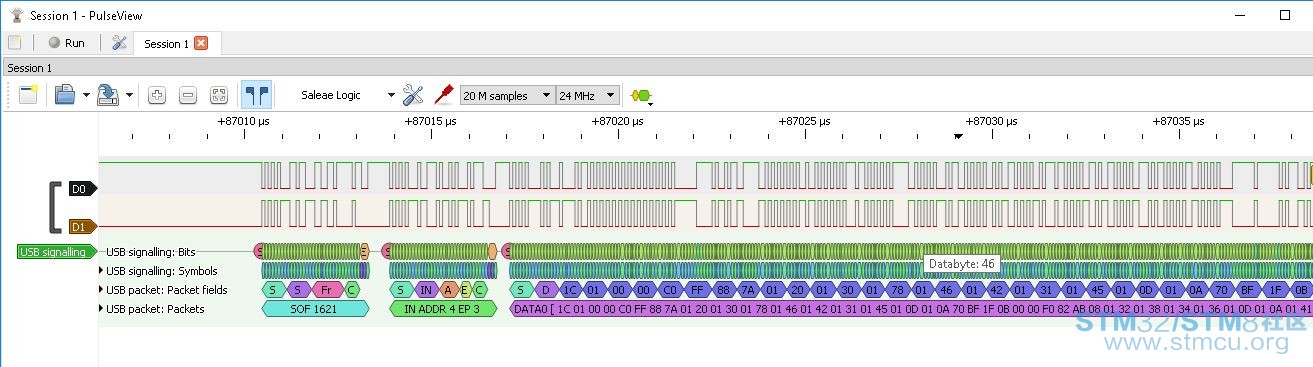Click the orange A address field annotation

[449, 290]
